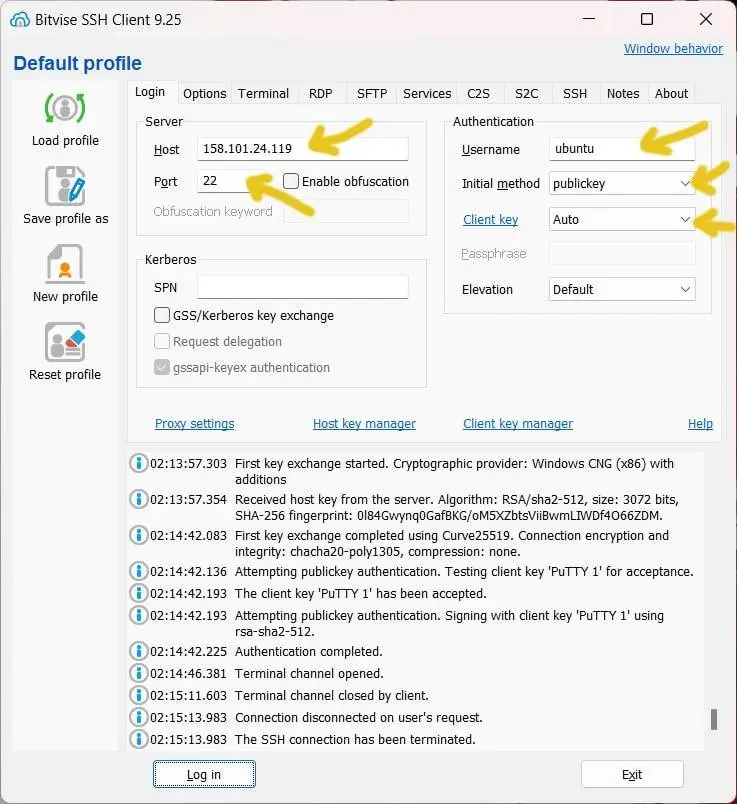
Task: Open the Services tab
Action: 427,94
